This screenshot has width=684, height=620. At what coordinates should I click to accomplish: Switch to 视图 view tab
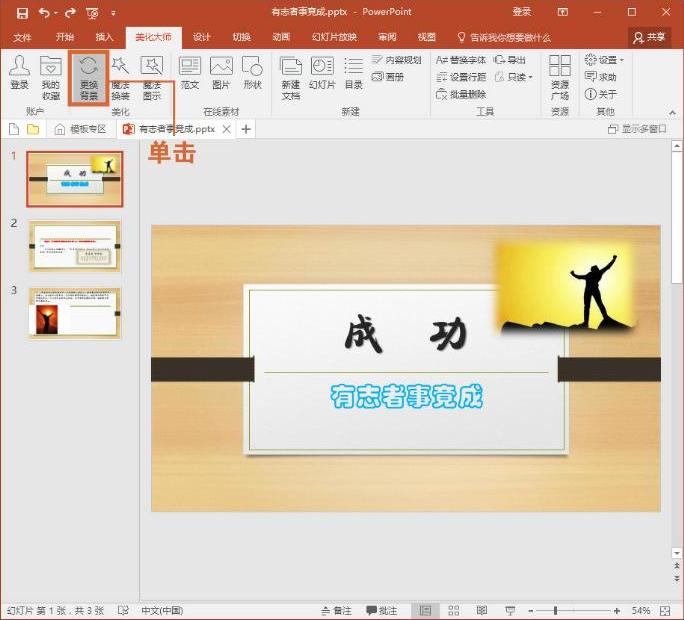tap(427, 38)
